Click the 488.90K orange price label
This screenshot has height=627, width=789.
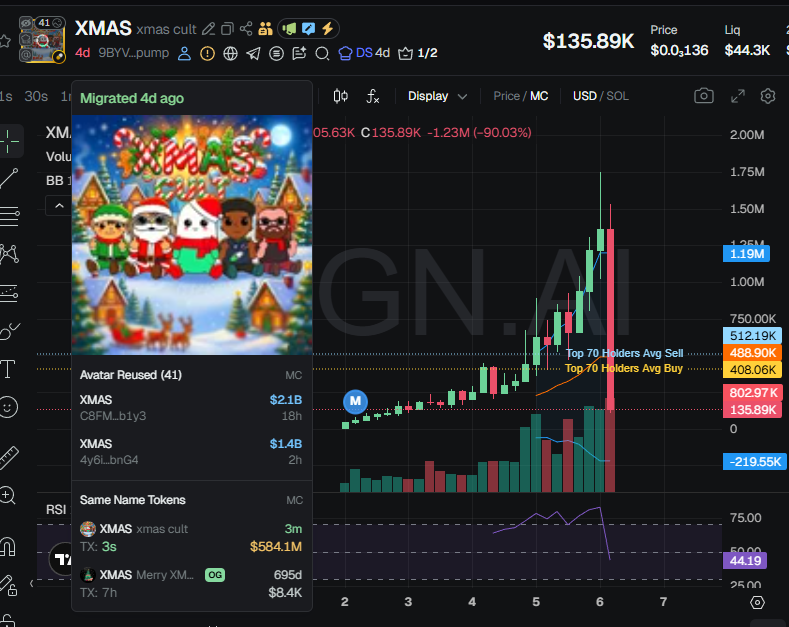[x=752, y=352]
